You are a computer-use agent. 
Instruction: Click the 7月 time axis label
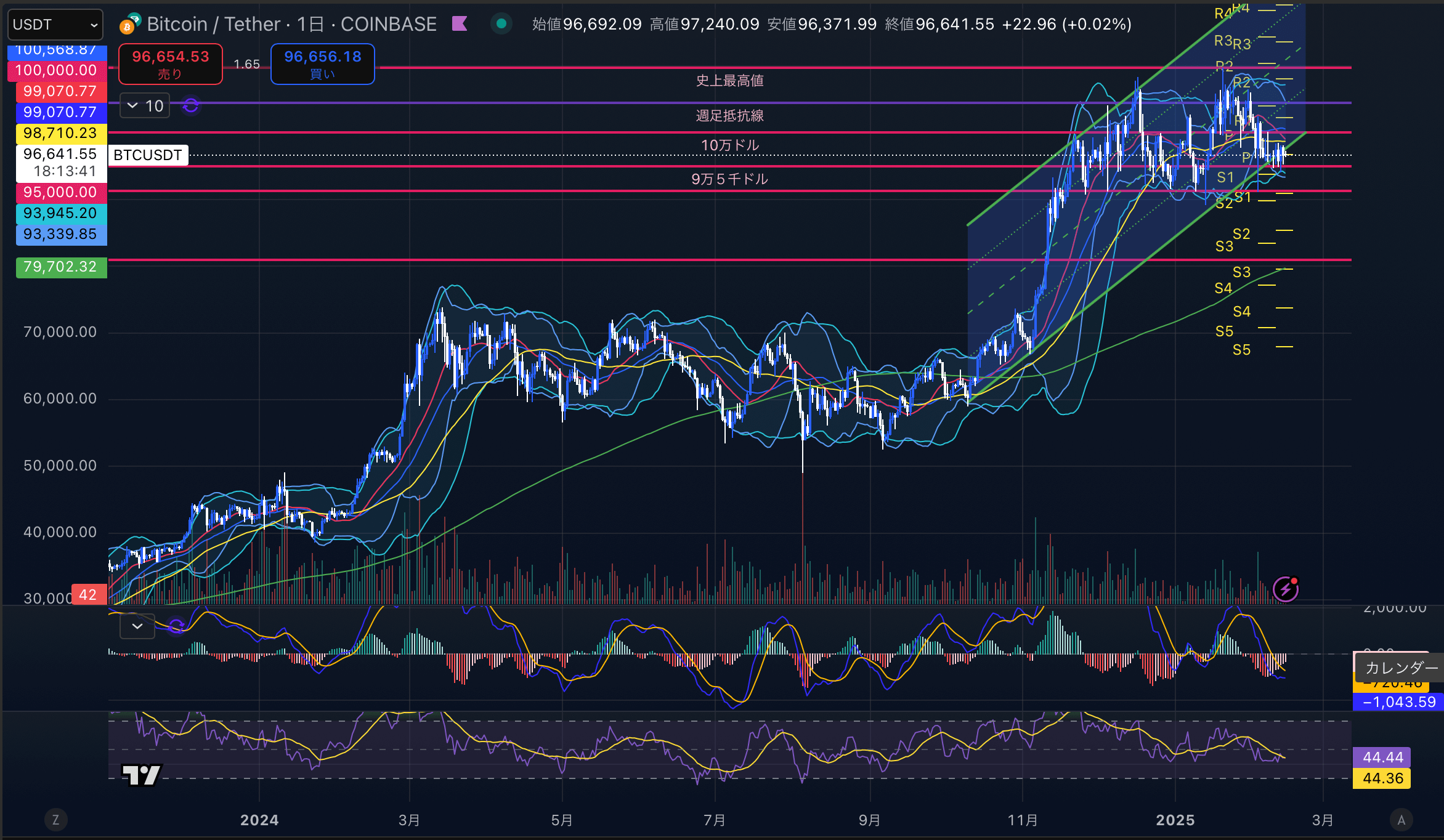point(715,820)
